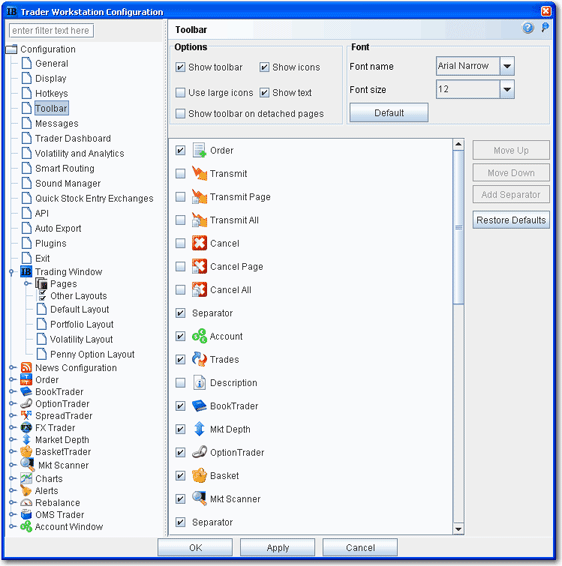
Task: Open Sound Manager configuration page
Action: pyautogui.click(x=68, y=183)
